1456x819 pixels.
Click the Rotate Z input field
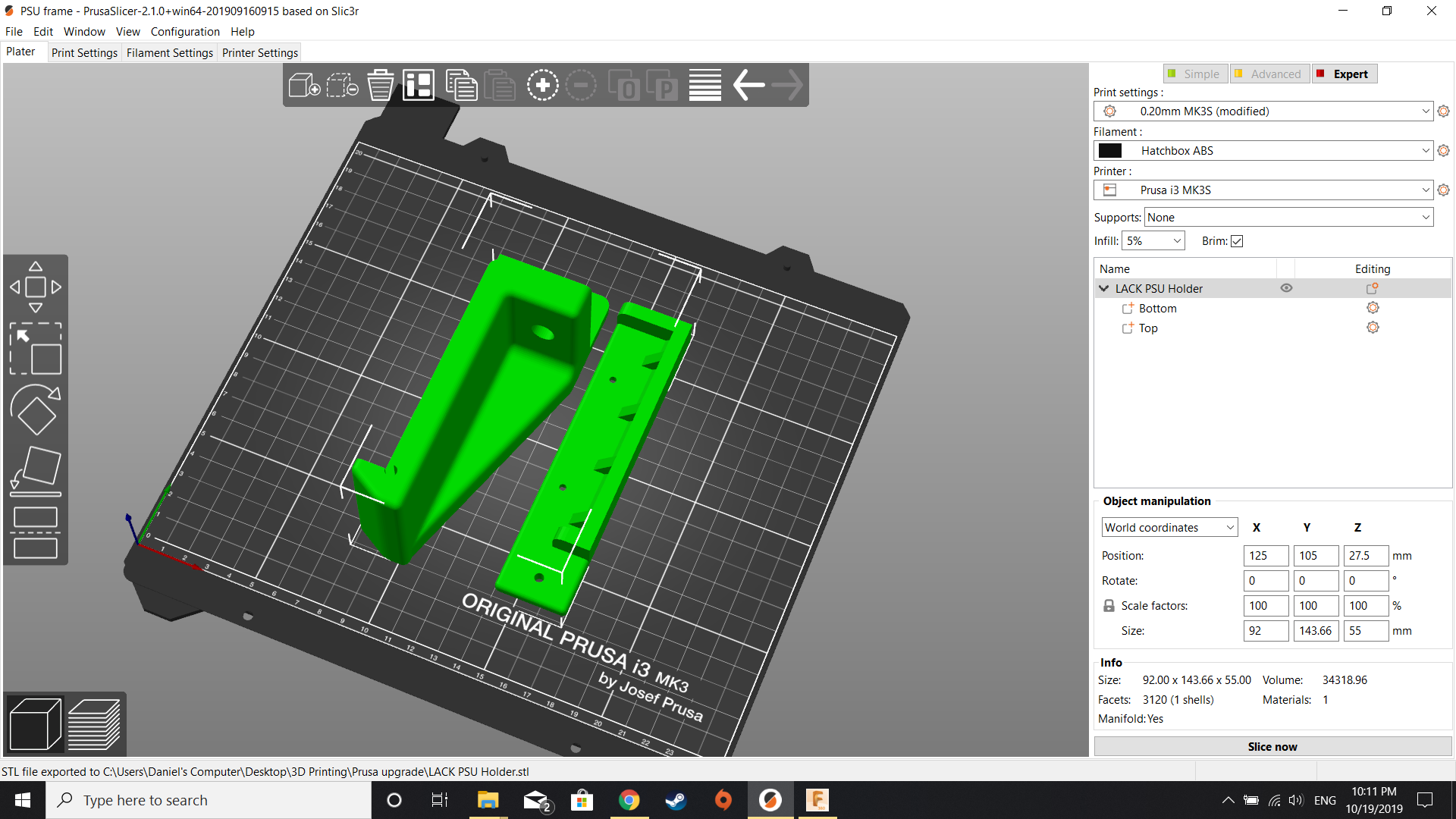click(1366, 581)
